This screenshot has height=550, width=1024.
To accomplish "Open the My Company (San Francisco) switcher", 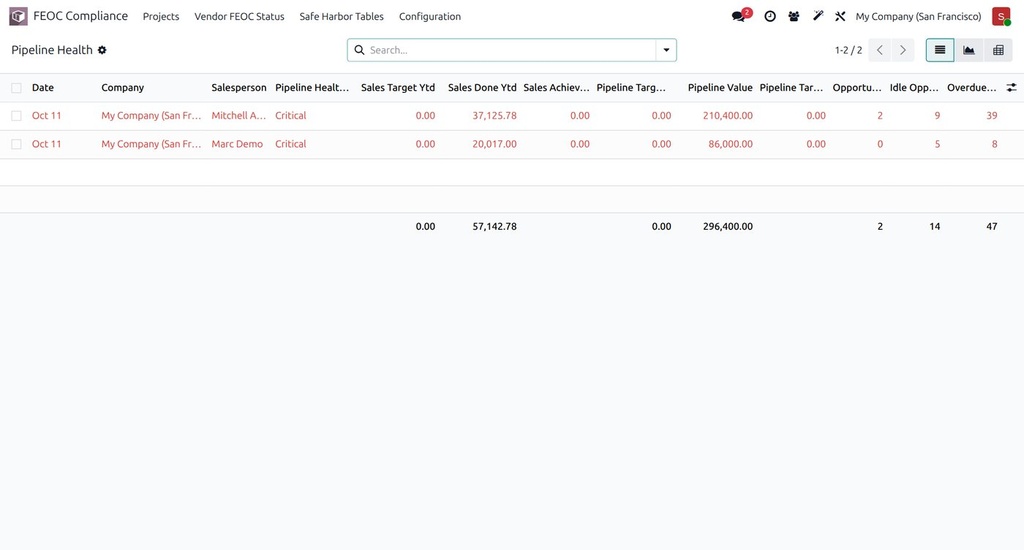I will pyautogui.click(x=918, y=16).
